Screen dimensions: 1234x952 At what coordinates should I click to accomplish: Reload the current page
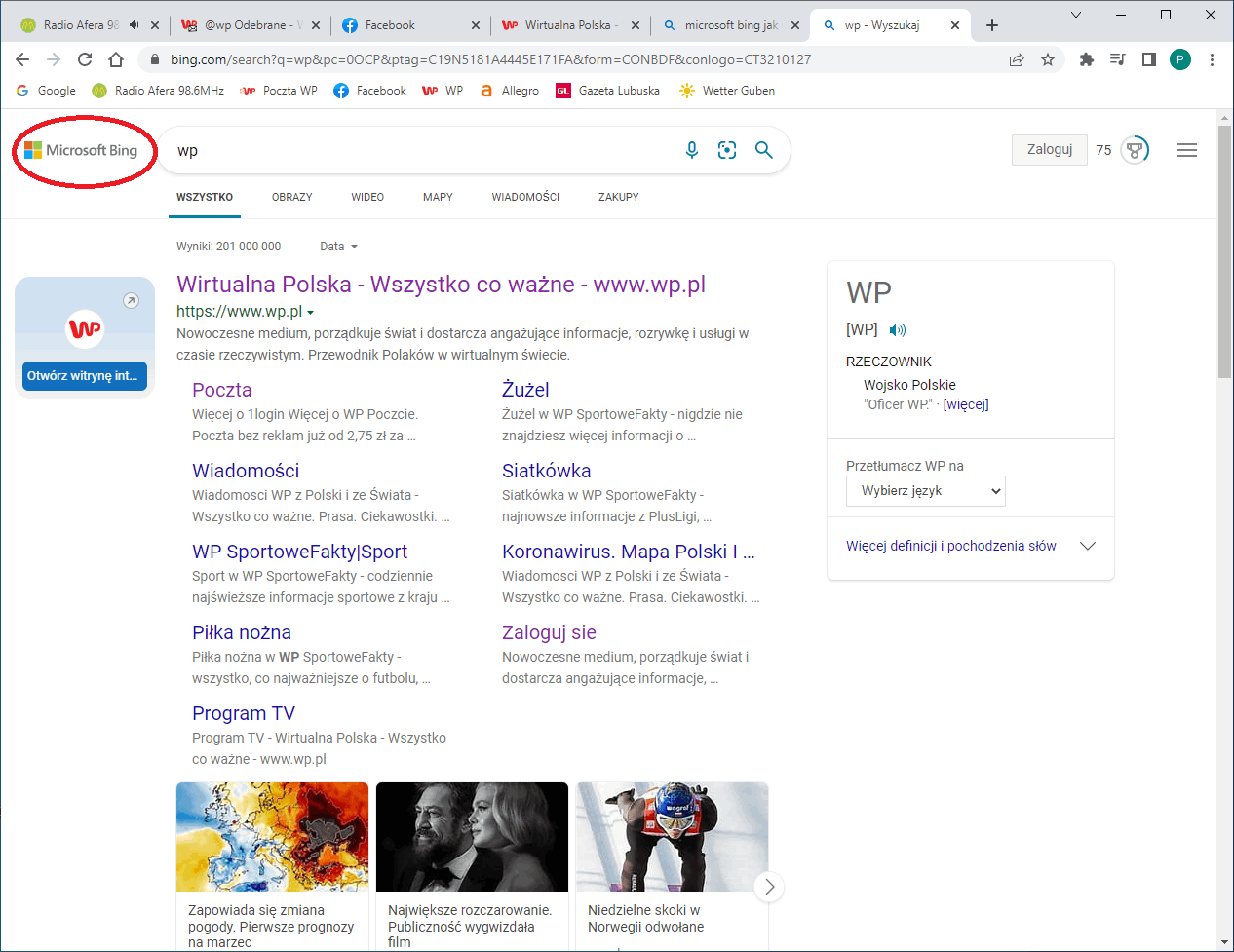pos(85,59)
